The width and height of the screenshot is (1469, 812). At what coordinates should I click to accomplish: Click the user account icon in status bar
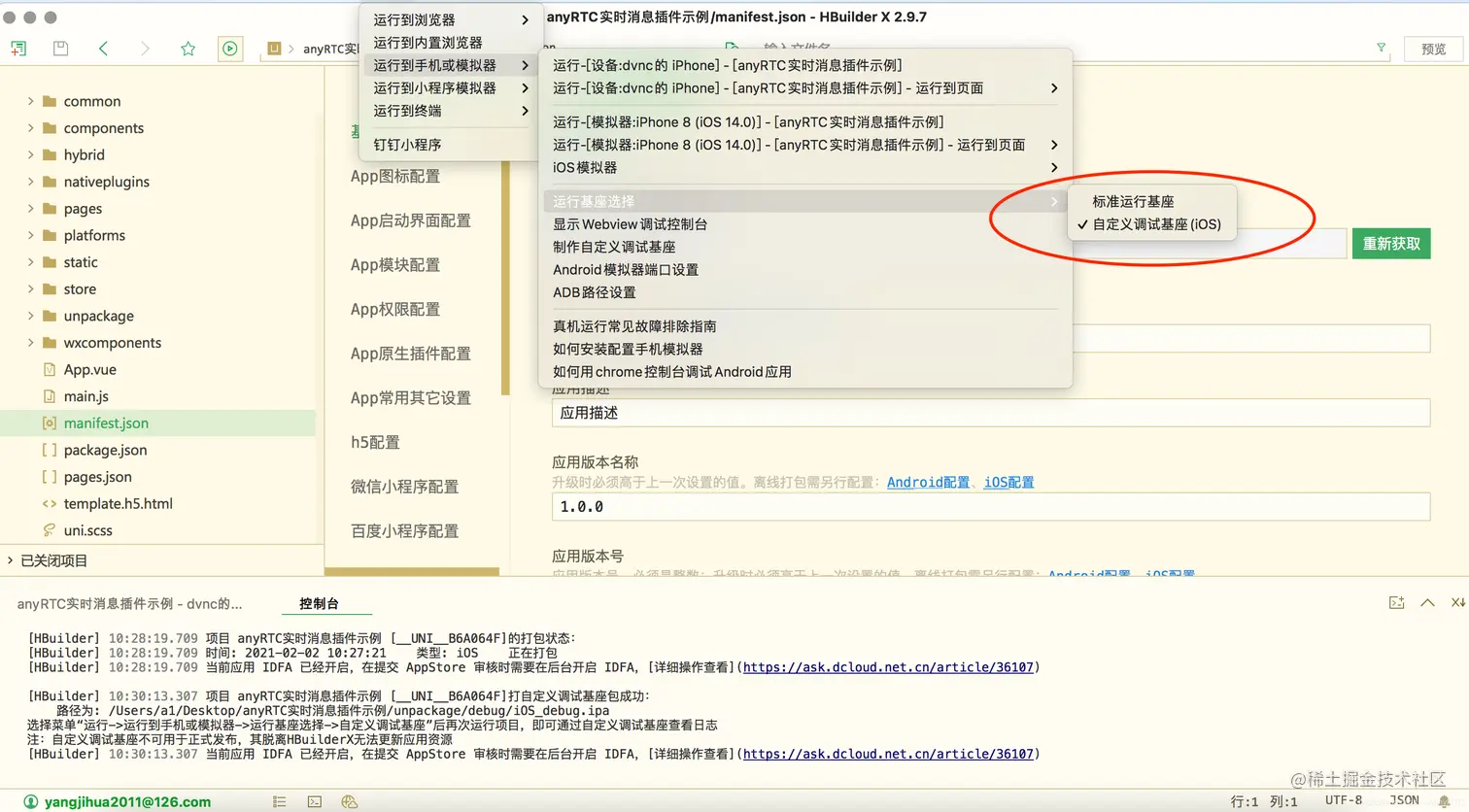point(30,801)
